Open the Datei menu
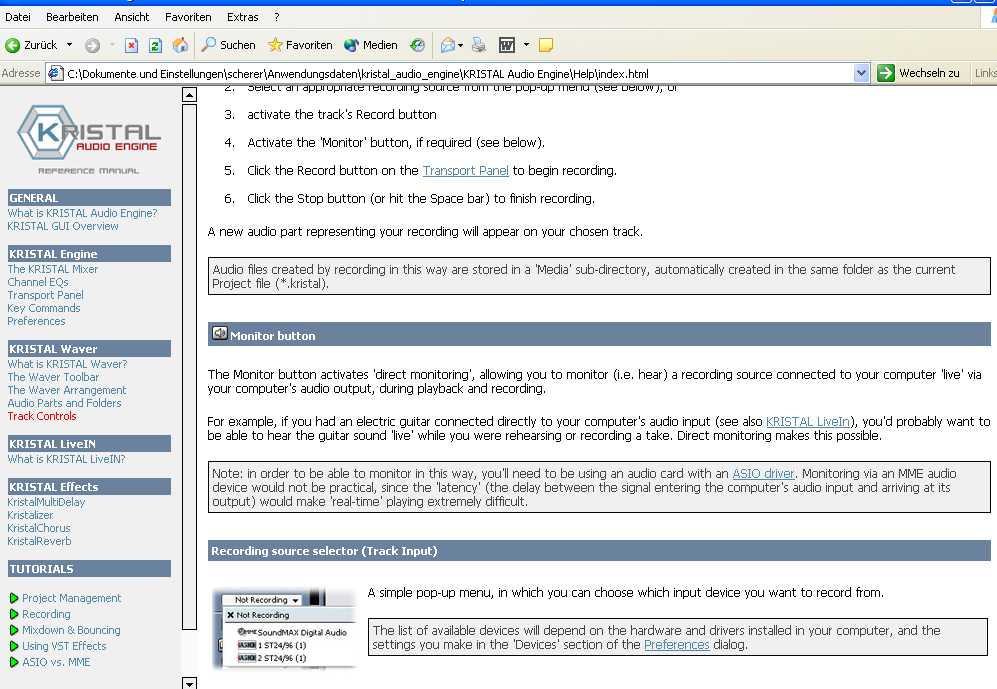997x689 pixels. click(x=18, y=17)
